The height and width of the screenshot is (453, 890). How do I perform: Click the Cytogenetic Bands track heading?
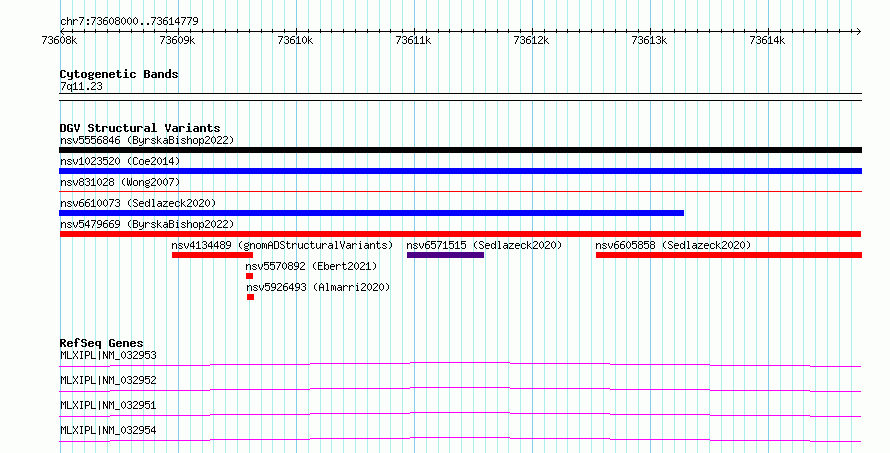pyautogui.click(x=119, y=74)
